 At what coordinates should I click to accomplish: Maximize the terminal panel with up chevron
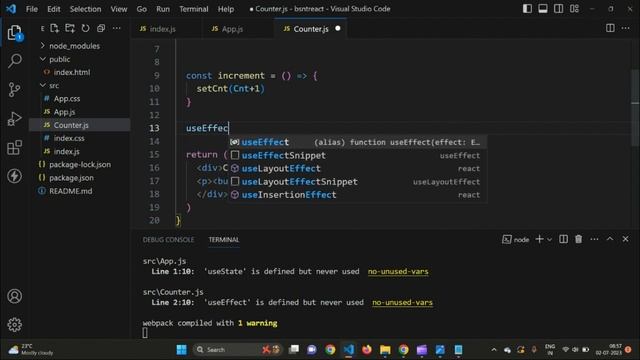610,239
